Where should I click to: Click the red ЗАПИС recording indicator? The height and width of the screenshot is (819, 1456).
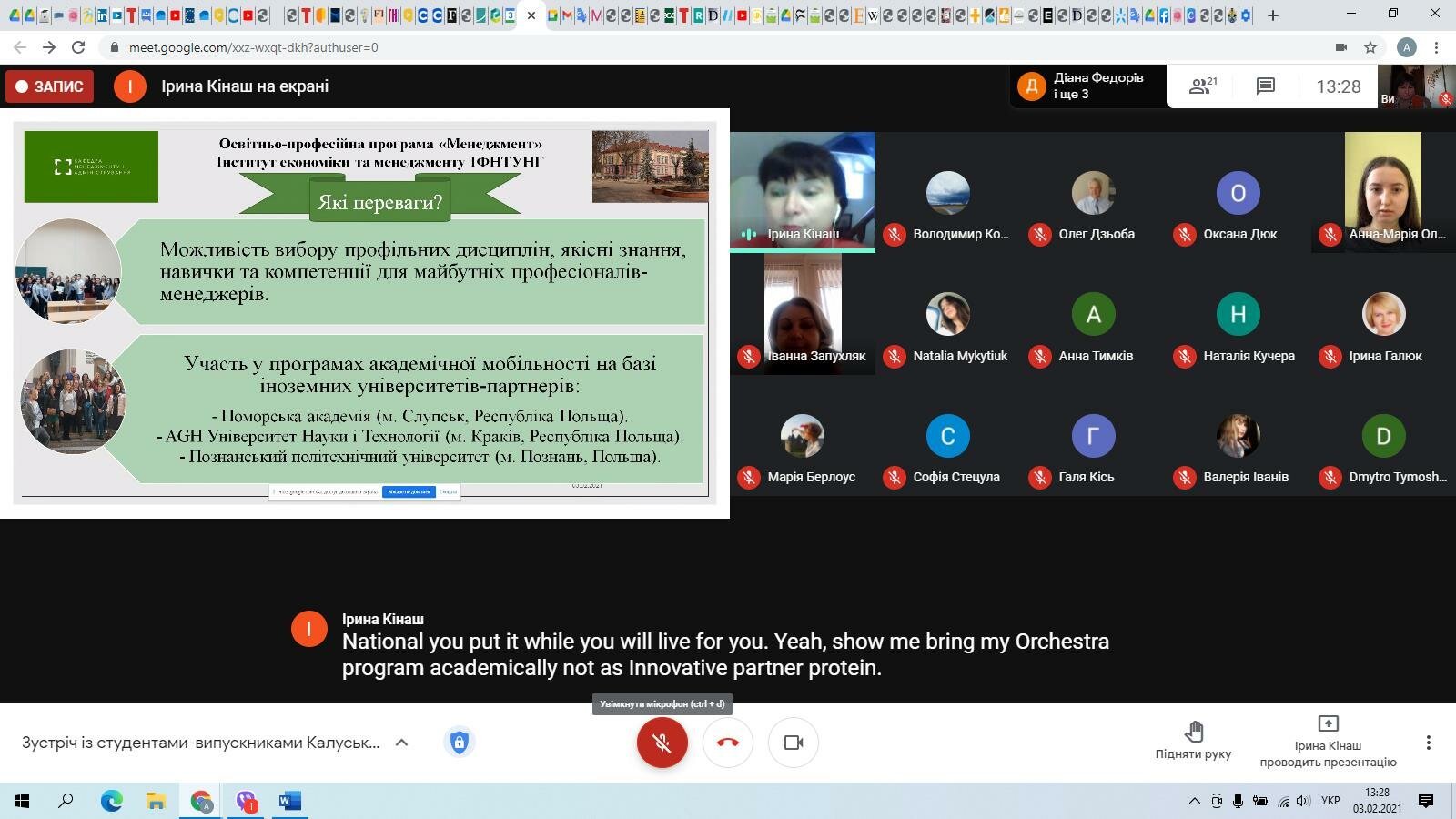point(50,86)
